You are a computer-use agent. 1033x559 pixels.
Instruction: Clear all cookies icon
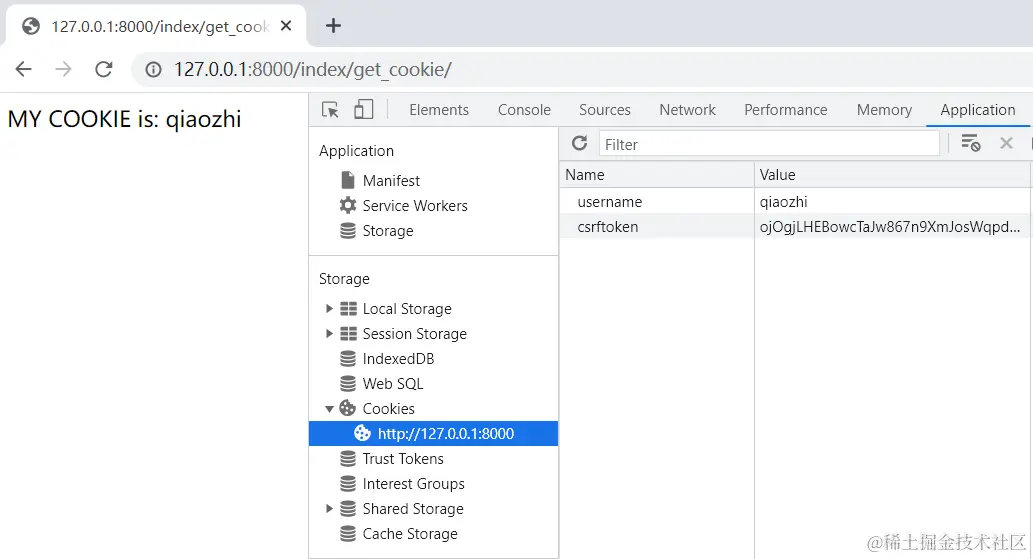(970, 144)
